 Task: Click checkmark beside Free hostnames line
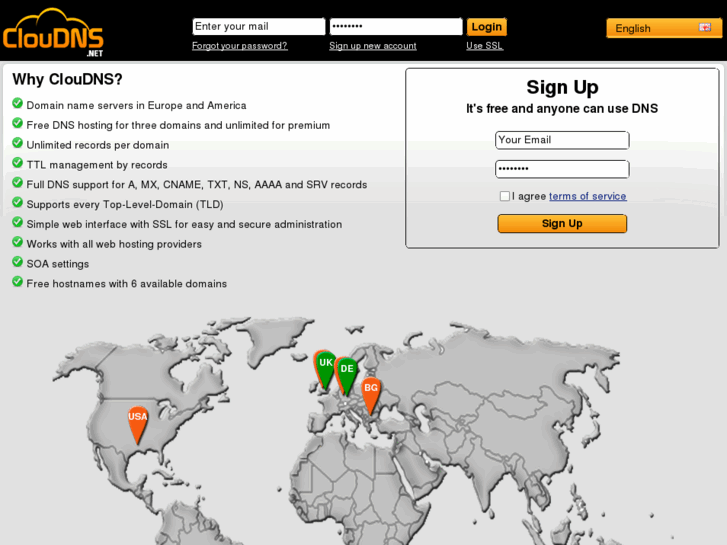click(18, 282)
